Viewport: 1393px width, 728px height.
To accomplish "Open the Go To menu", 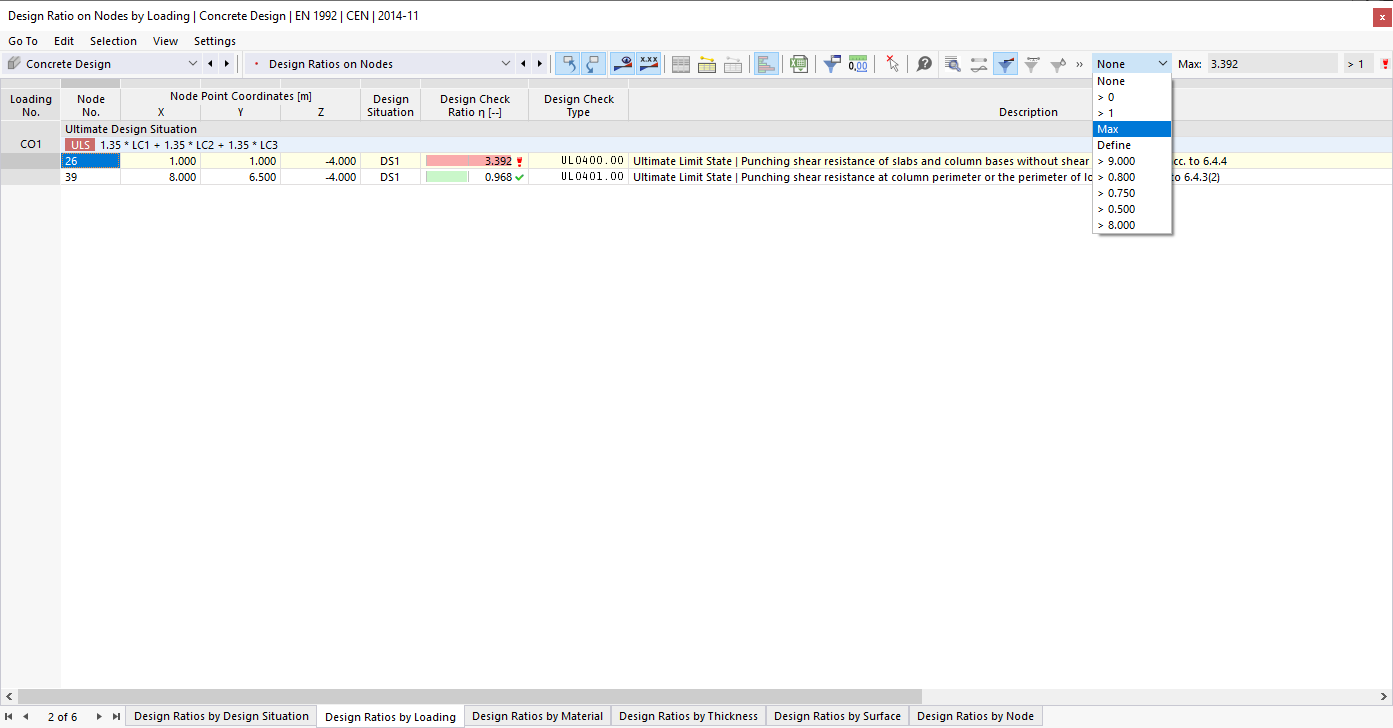I will (x=23, y=41).
